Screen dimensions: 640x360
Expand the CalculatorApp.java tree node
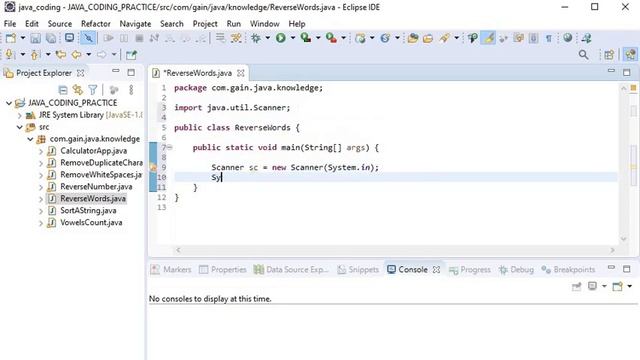point(41,151)
